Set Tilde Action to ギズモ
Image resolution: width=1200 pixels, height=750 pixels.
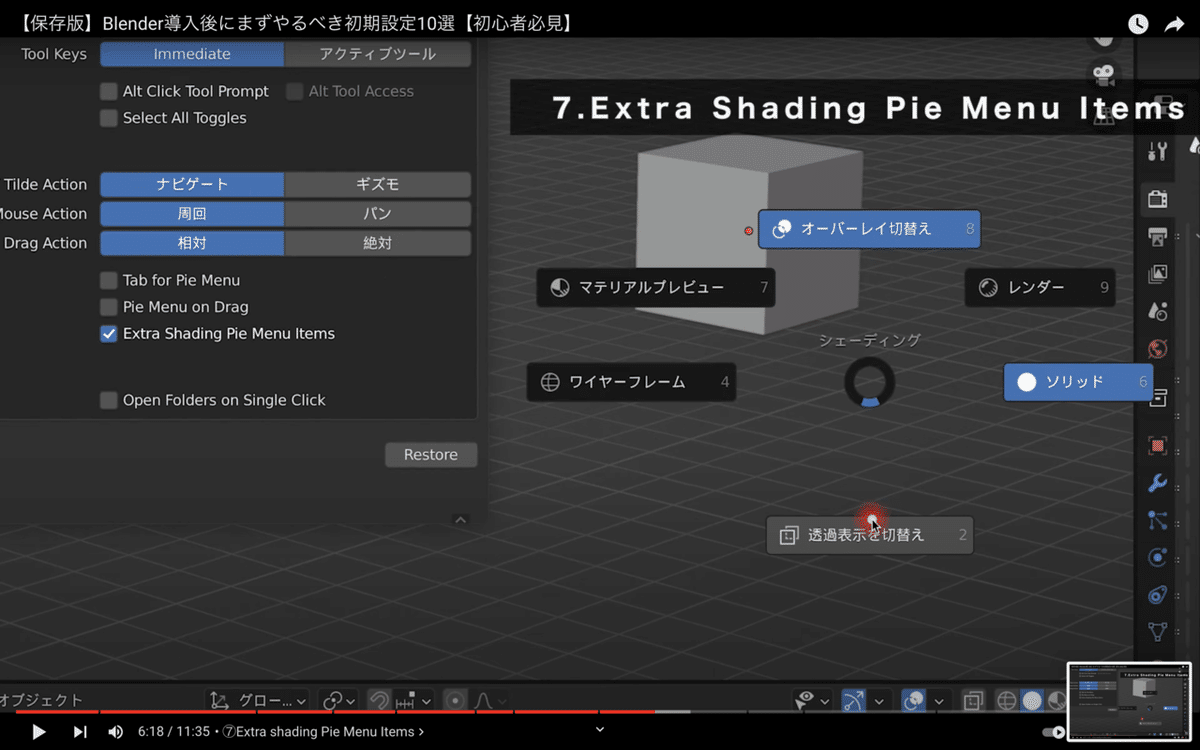(377, 184)
